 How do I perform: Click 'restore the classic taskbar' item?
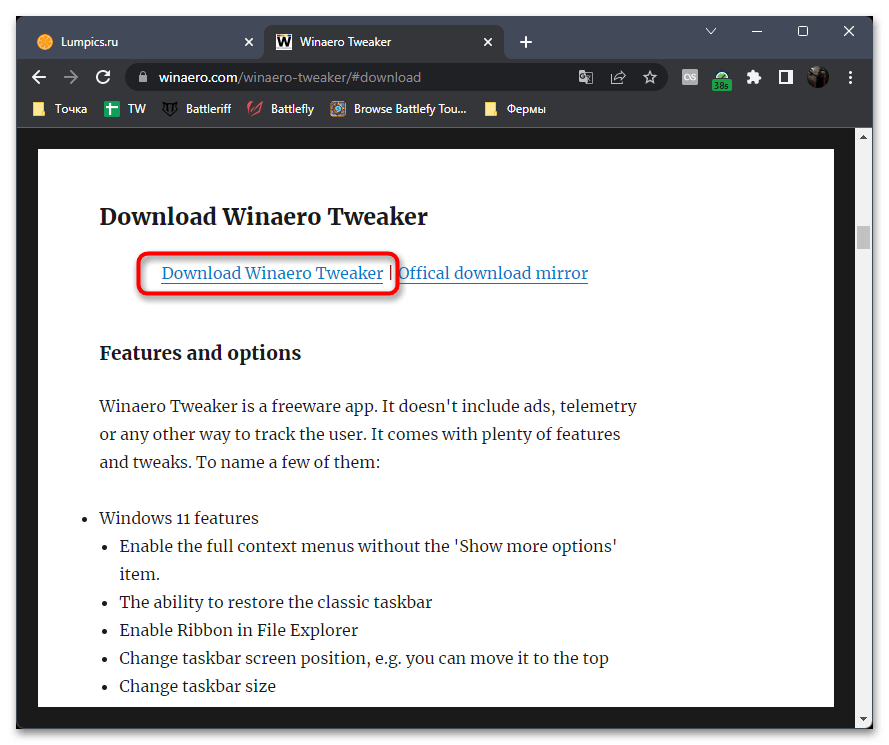point(276,602)
